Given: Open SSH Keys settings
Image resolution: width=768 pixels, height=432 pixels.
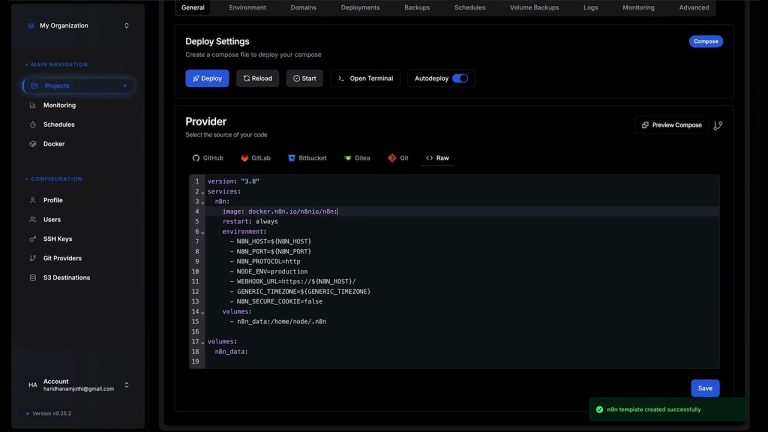Looking at the screenshot, I should pos(78,239).
